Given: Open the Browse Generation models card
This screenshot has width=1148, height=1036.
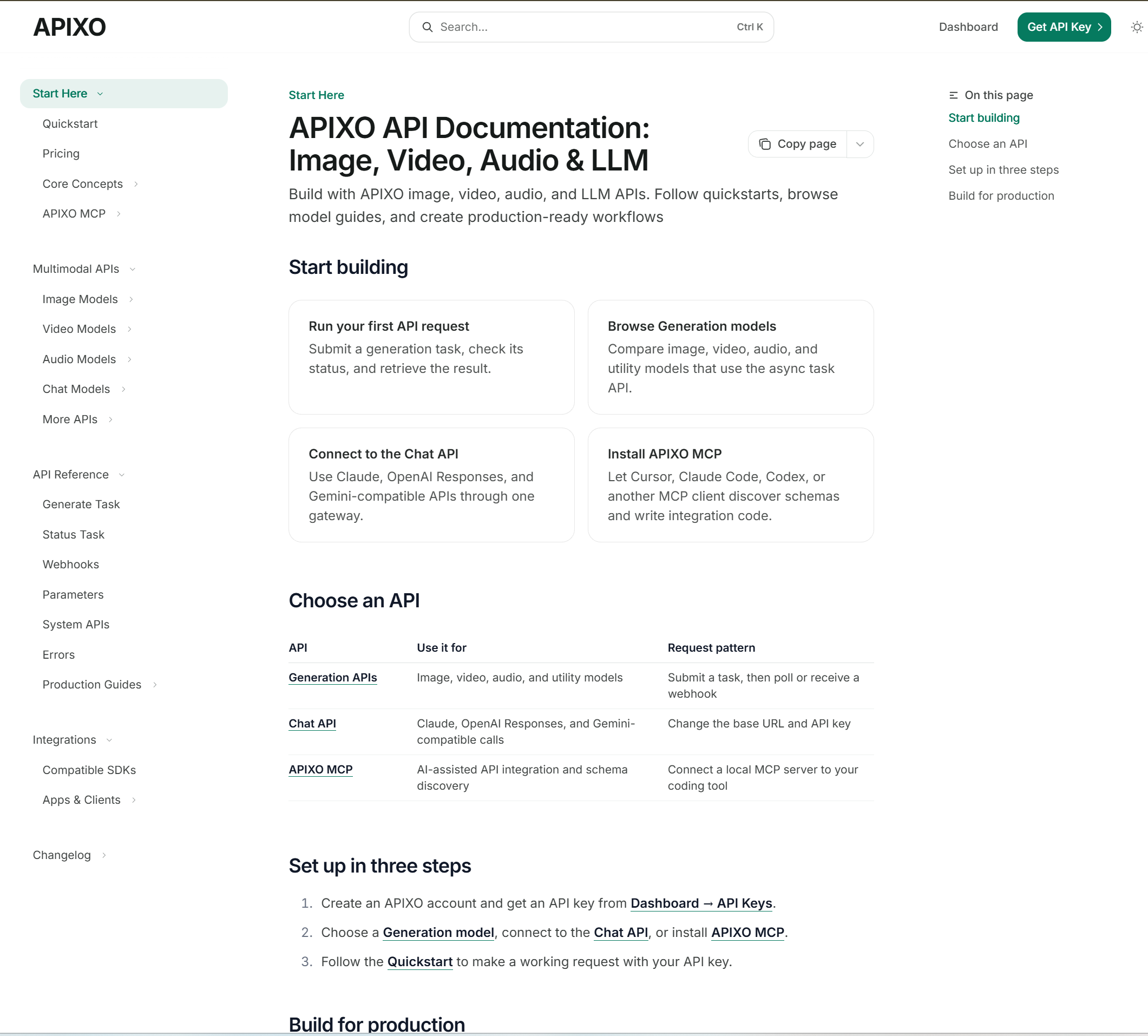Looking at the screenshot, I should 730,357.
